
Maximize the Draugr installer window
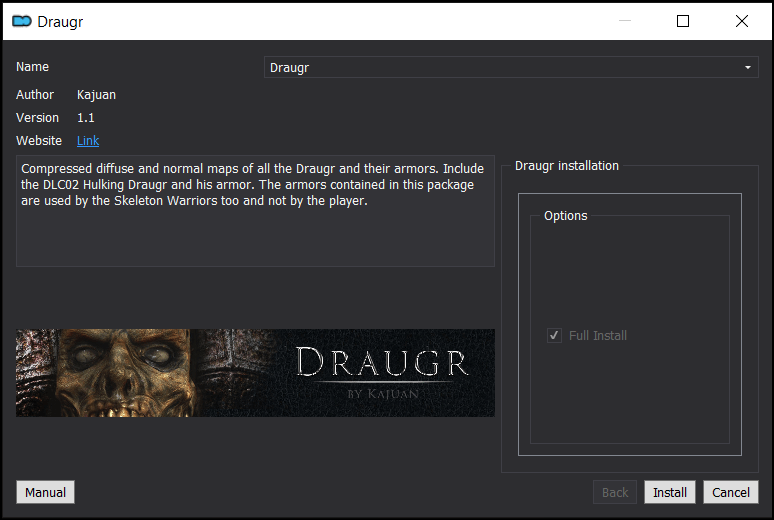click(683, 21)
